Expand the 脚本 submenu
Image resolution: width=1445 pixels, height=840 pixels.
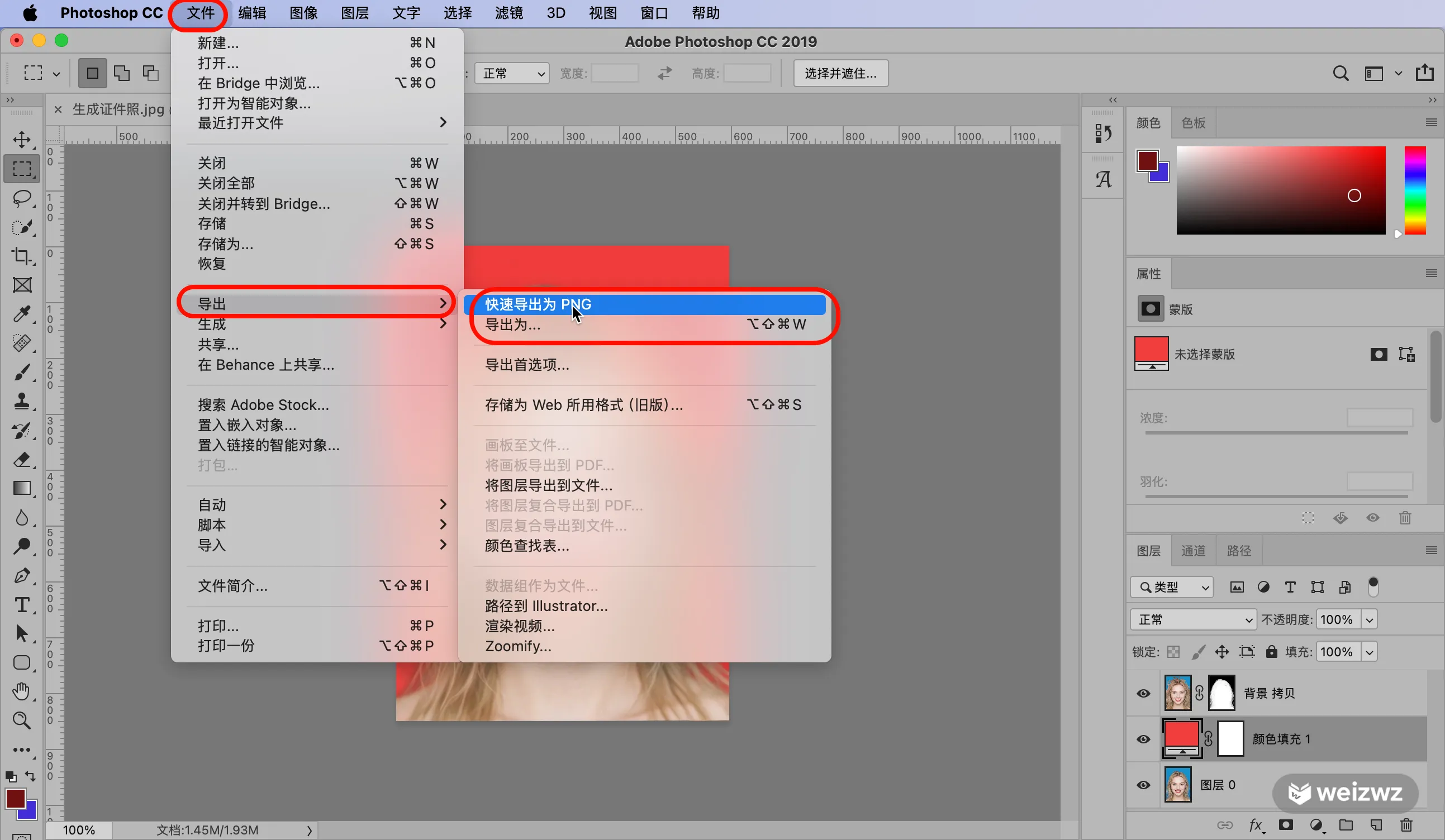pos(317,525)
